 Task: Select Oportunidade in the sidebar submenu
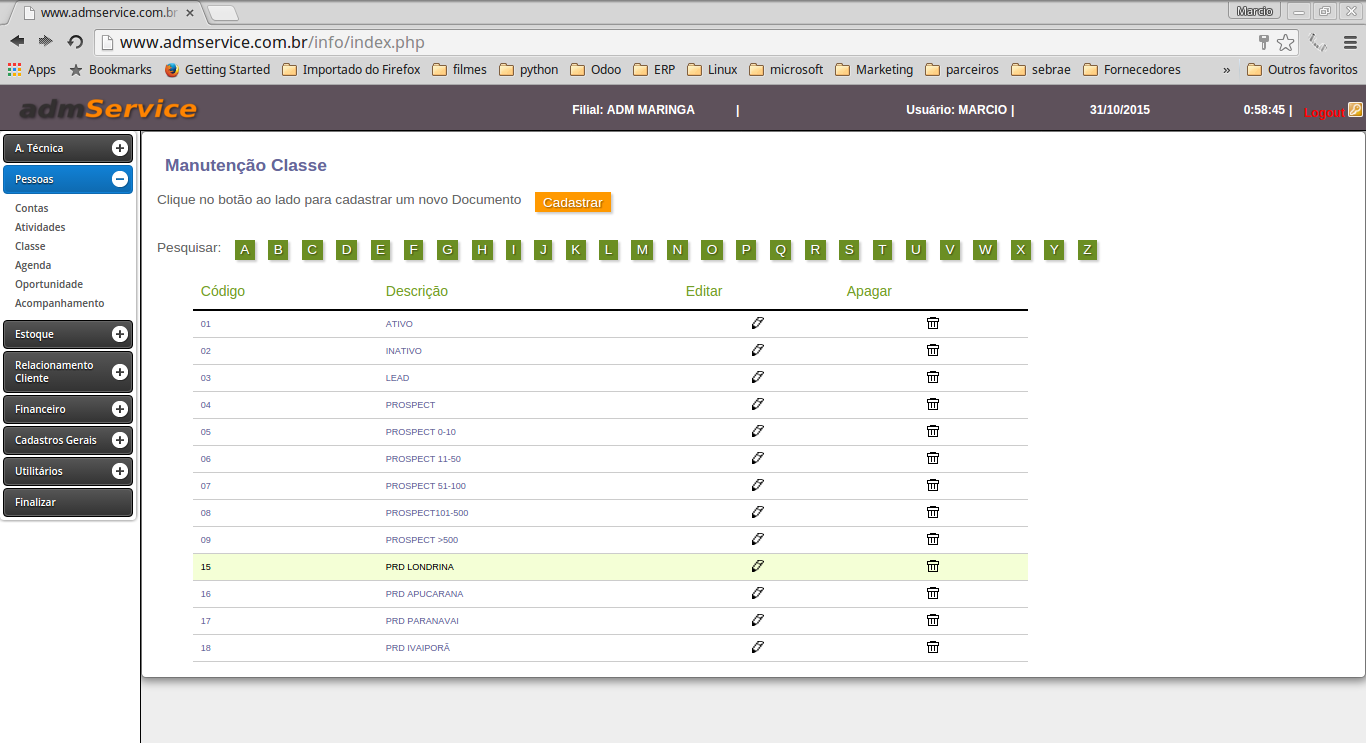[x=49, y=284]
